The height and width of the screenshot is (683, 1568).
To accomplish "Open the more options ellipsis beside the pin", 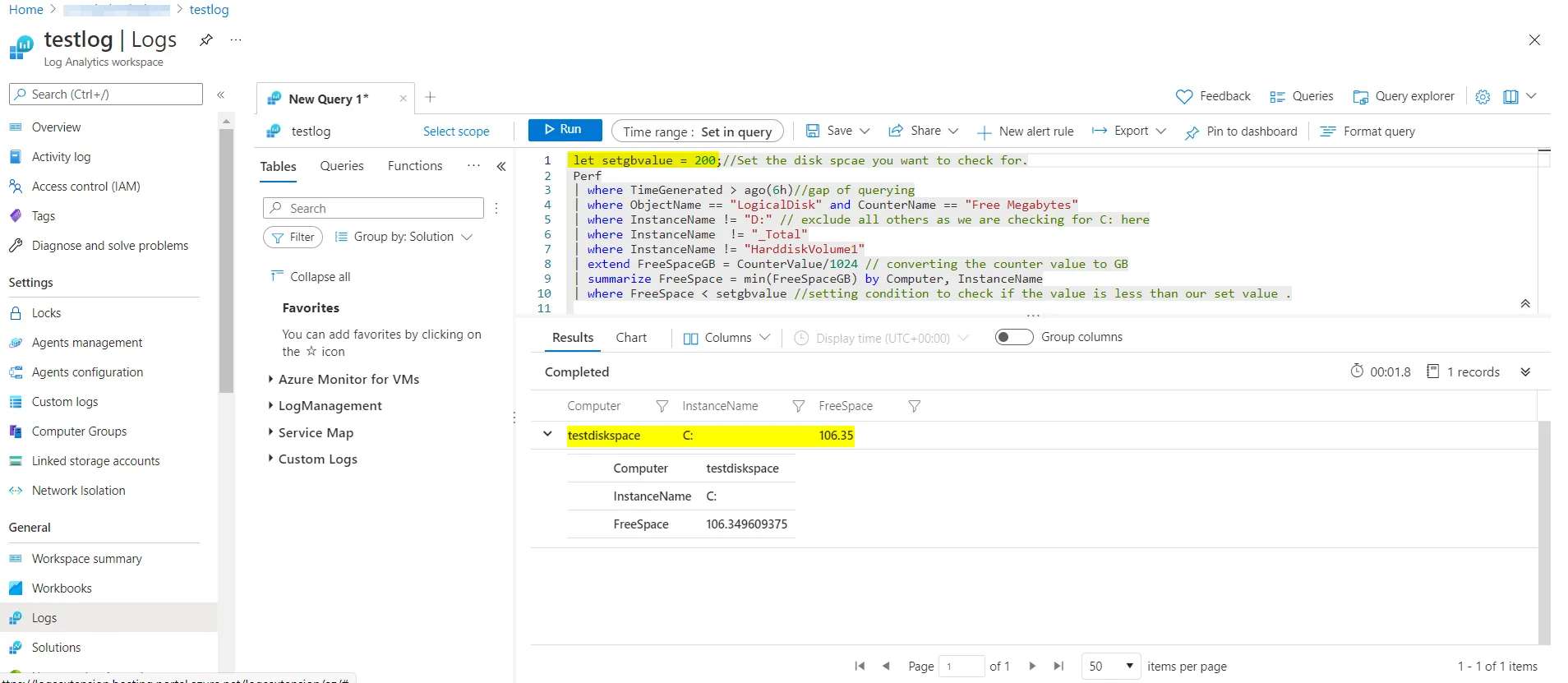I will click(236, 39).
